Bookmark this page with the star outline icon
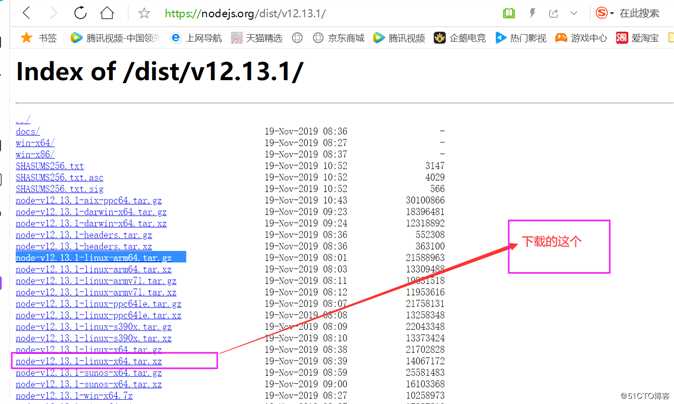This screenshot has width=674, height=404. coord(144,13)
